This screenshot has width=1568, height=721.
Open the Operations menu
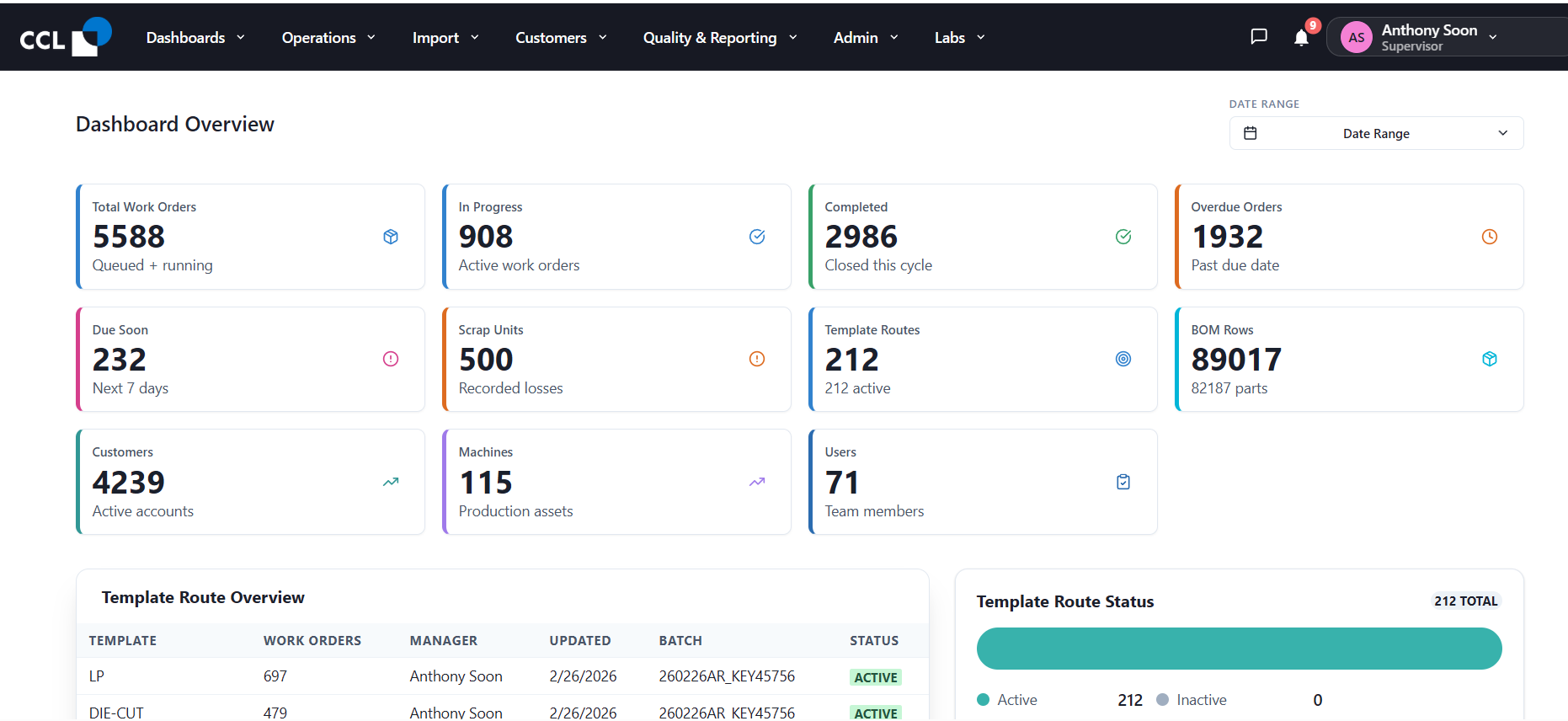pos(328,37)
